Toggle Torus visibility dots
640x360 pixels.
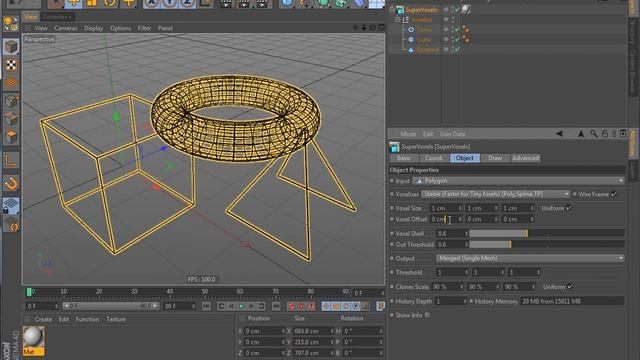452,29
